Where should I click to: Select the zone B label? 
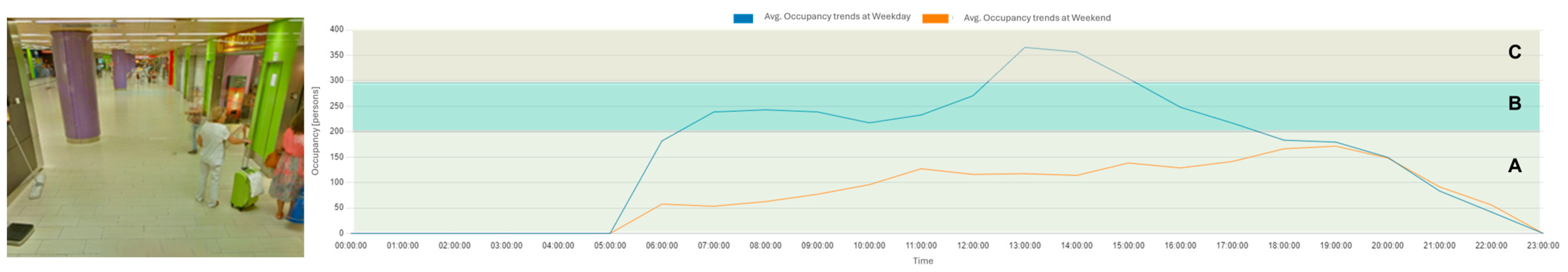click(x=1515, y=103)
